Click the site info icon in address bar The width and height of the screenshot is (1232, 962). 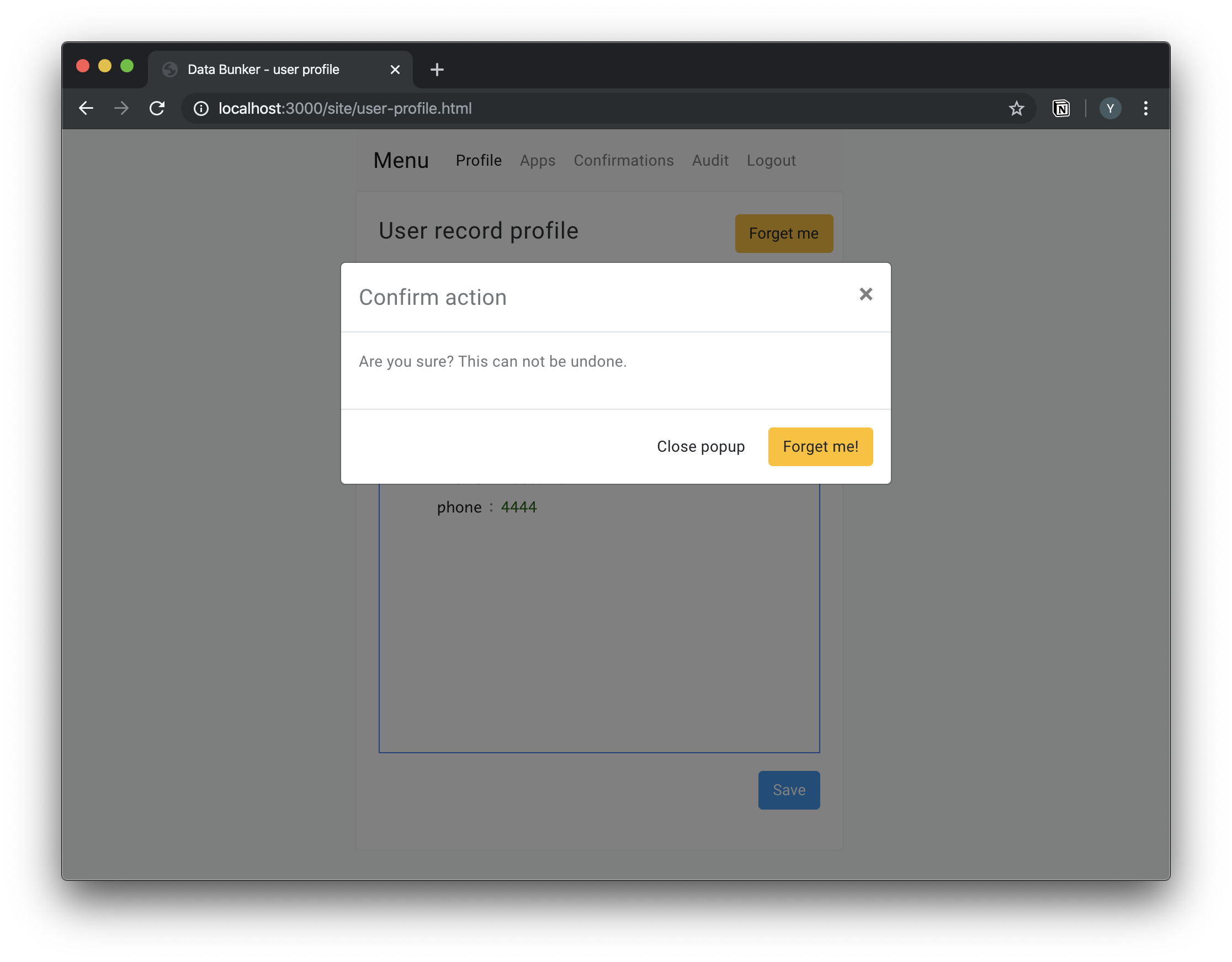pyautogui.click(x=201, y=108)
